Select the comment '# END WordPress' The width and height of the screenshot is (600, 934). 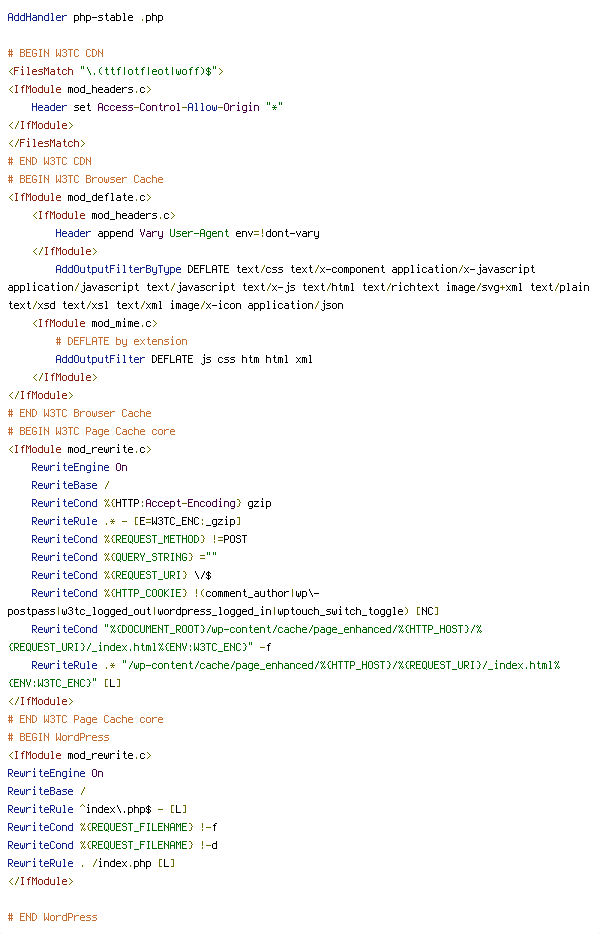tap(52, 917)
